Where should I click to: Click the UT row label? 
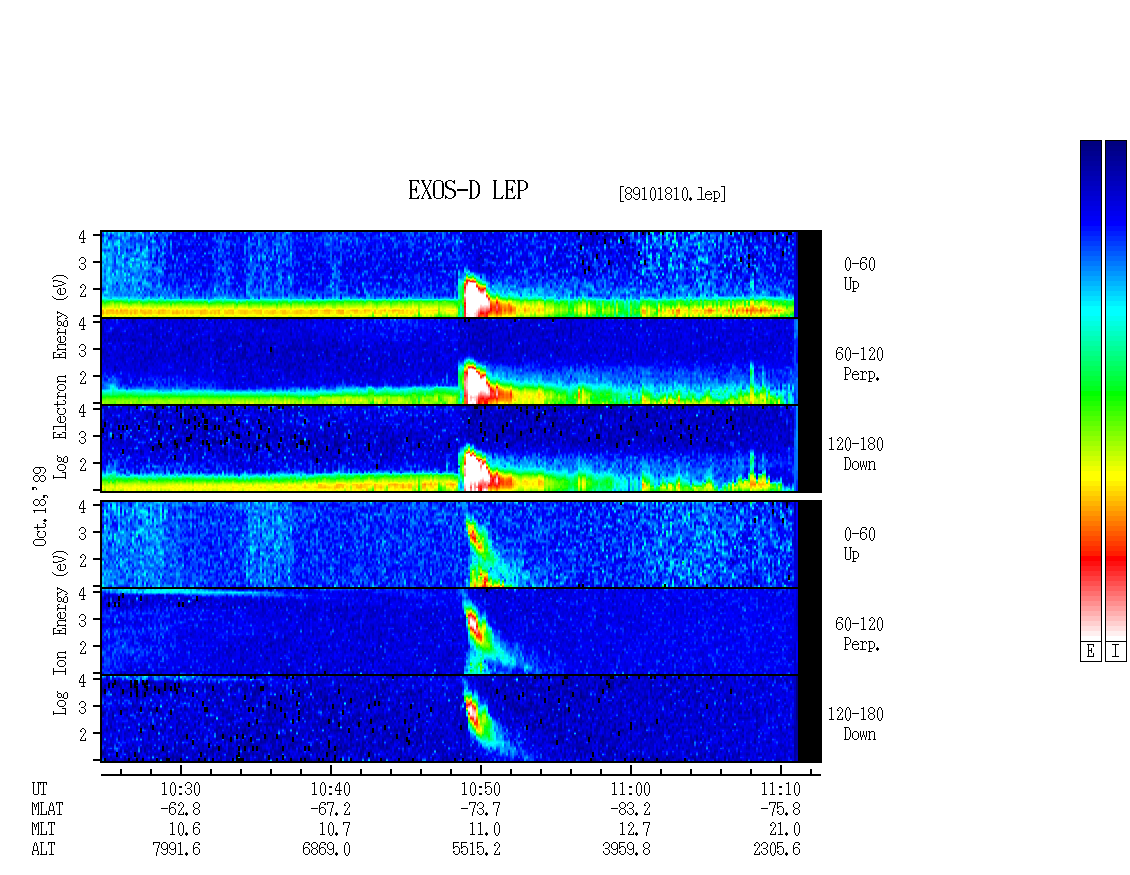[39, 789]
